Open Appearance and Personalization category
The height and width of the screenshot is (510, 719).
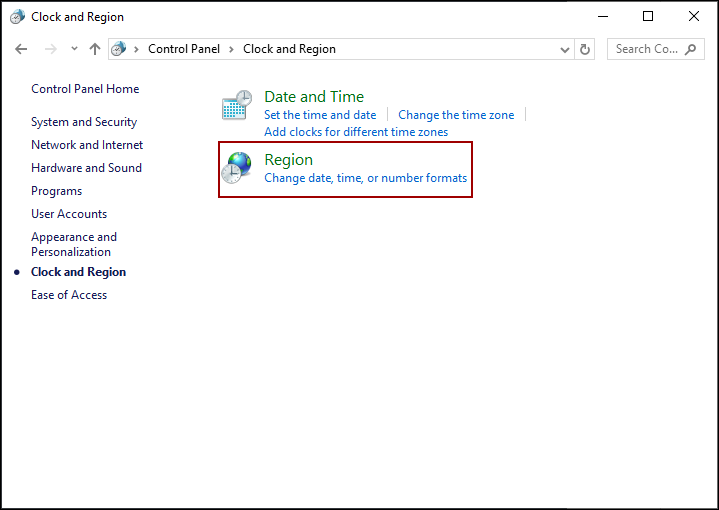coord(74,244)
